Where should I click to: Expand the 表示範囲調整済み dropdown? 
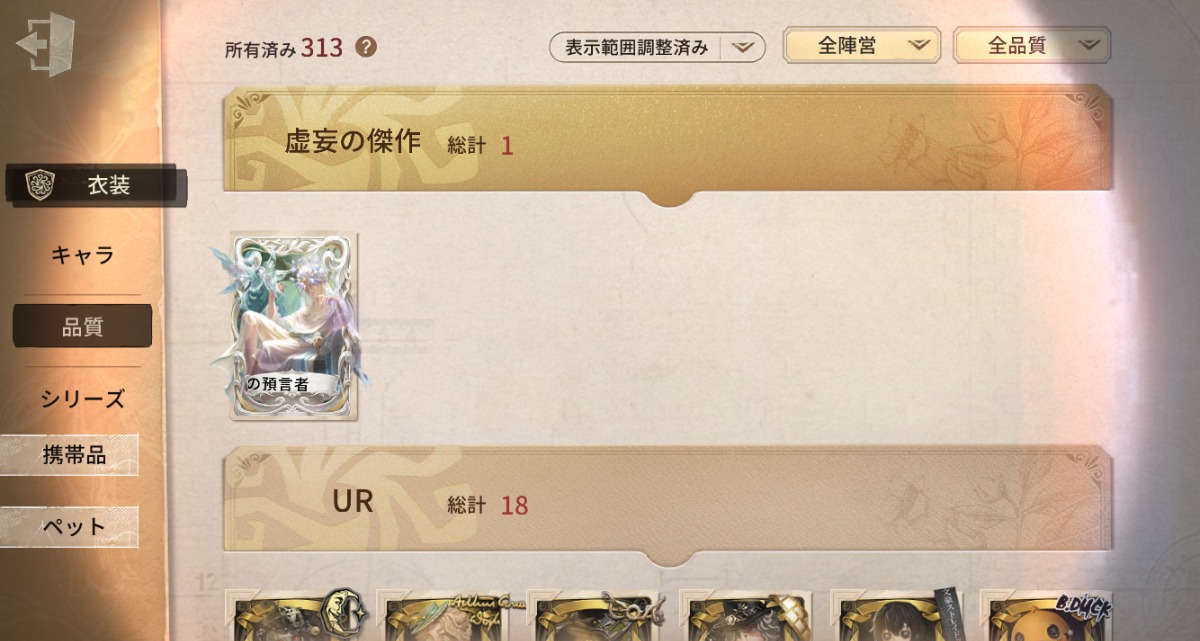[x=657, y=47]
